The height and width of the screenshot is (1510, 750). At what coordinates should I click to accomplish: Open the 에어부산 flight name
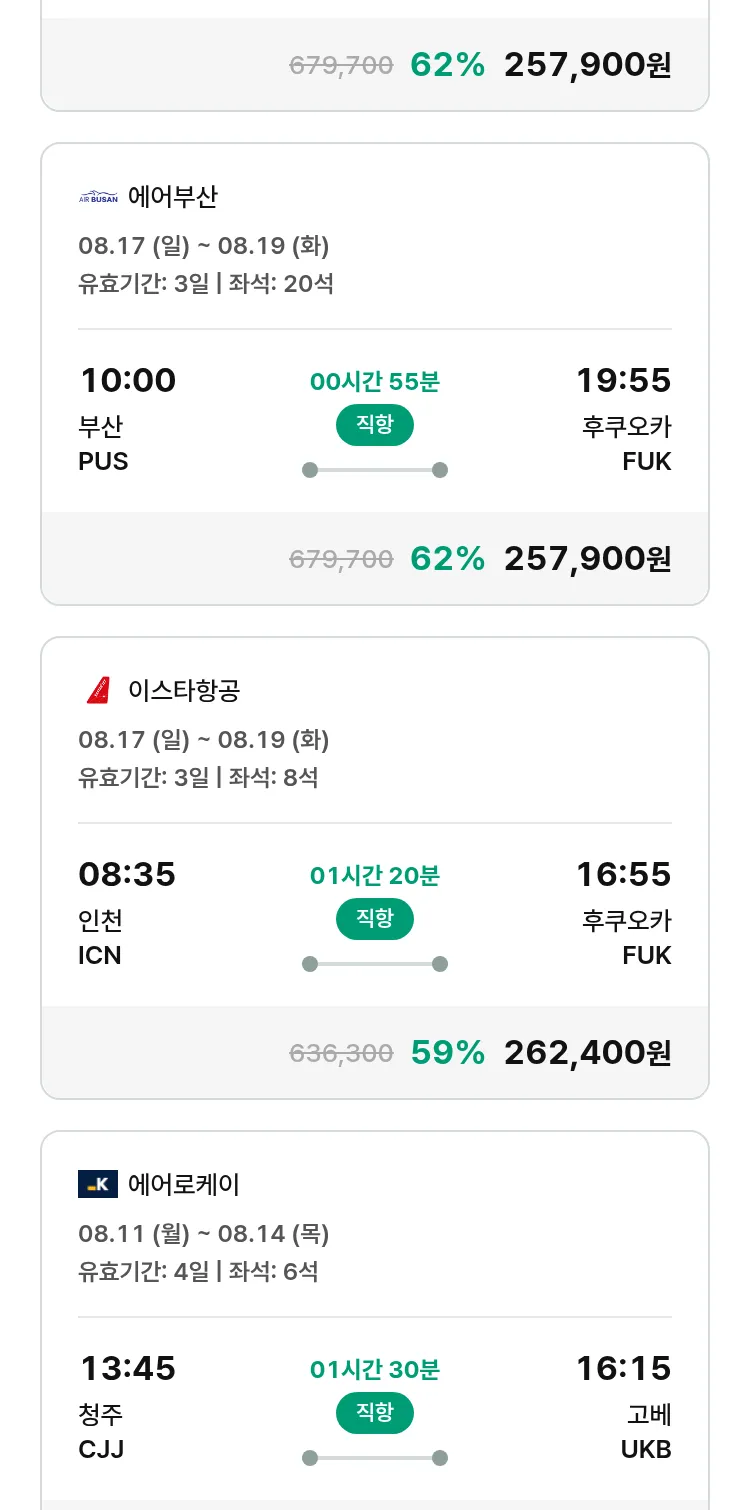coord(172,197)
